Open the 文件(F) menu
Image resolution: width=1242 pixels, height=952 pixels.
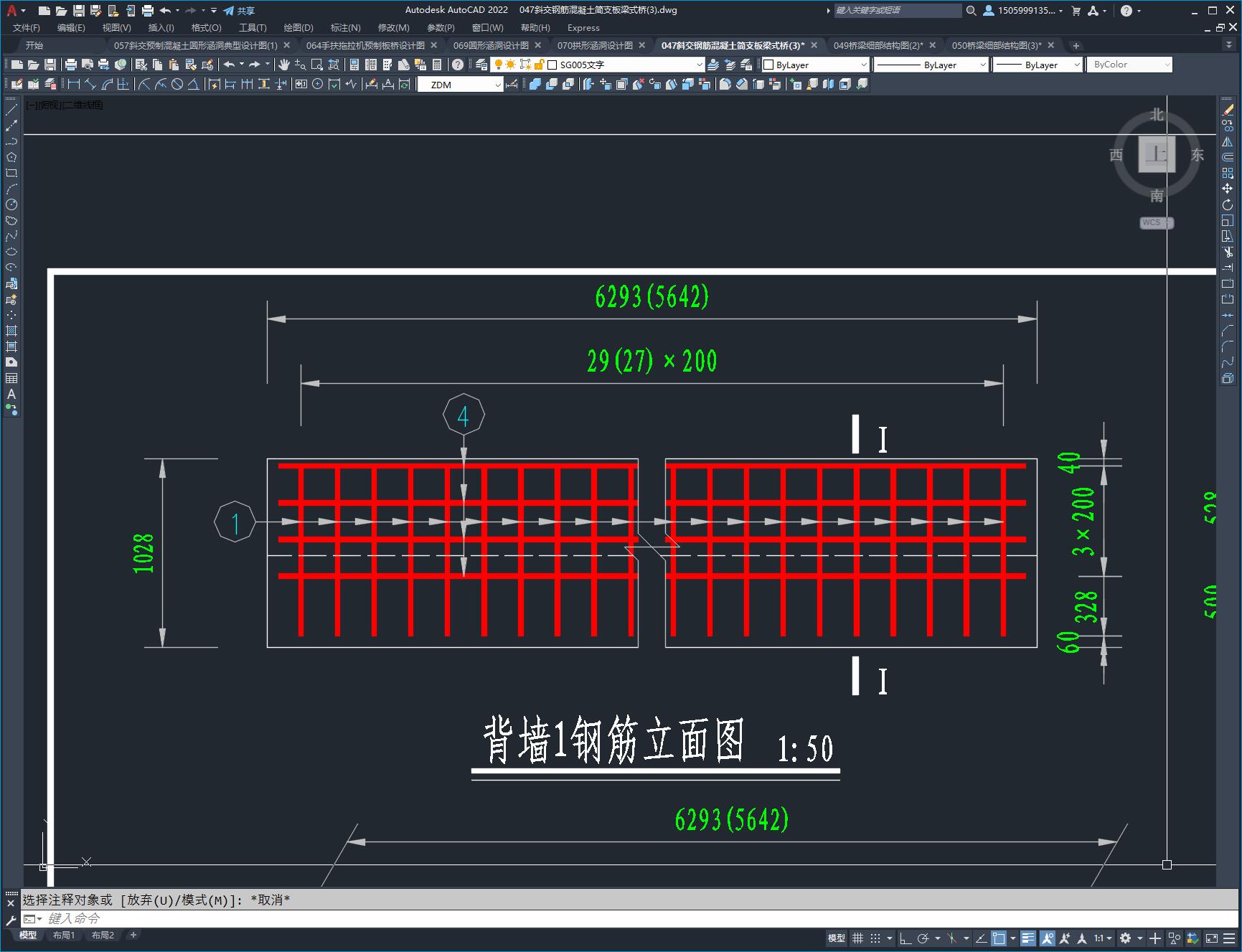(x=27, y=28)
